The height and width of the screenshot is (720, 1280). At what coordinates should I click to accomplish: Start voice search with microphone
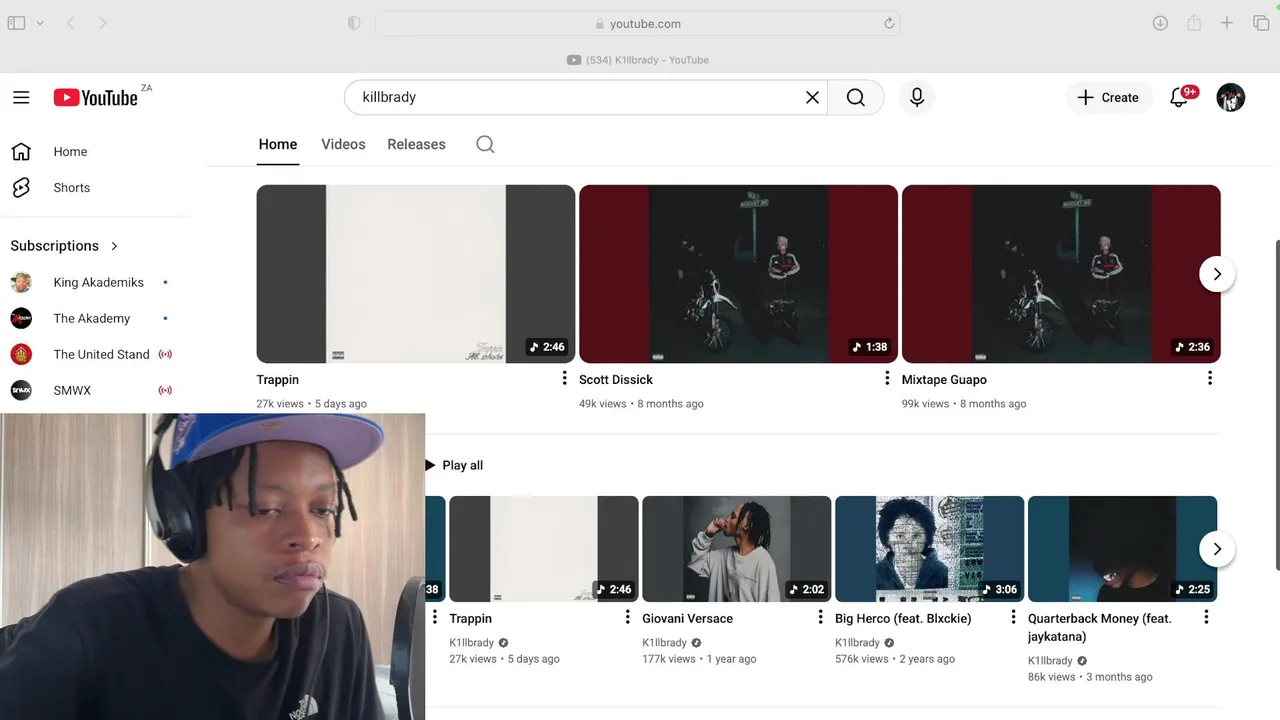click(916, 97)
